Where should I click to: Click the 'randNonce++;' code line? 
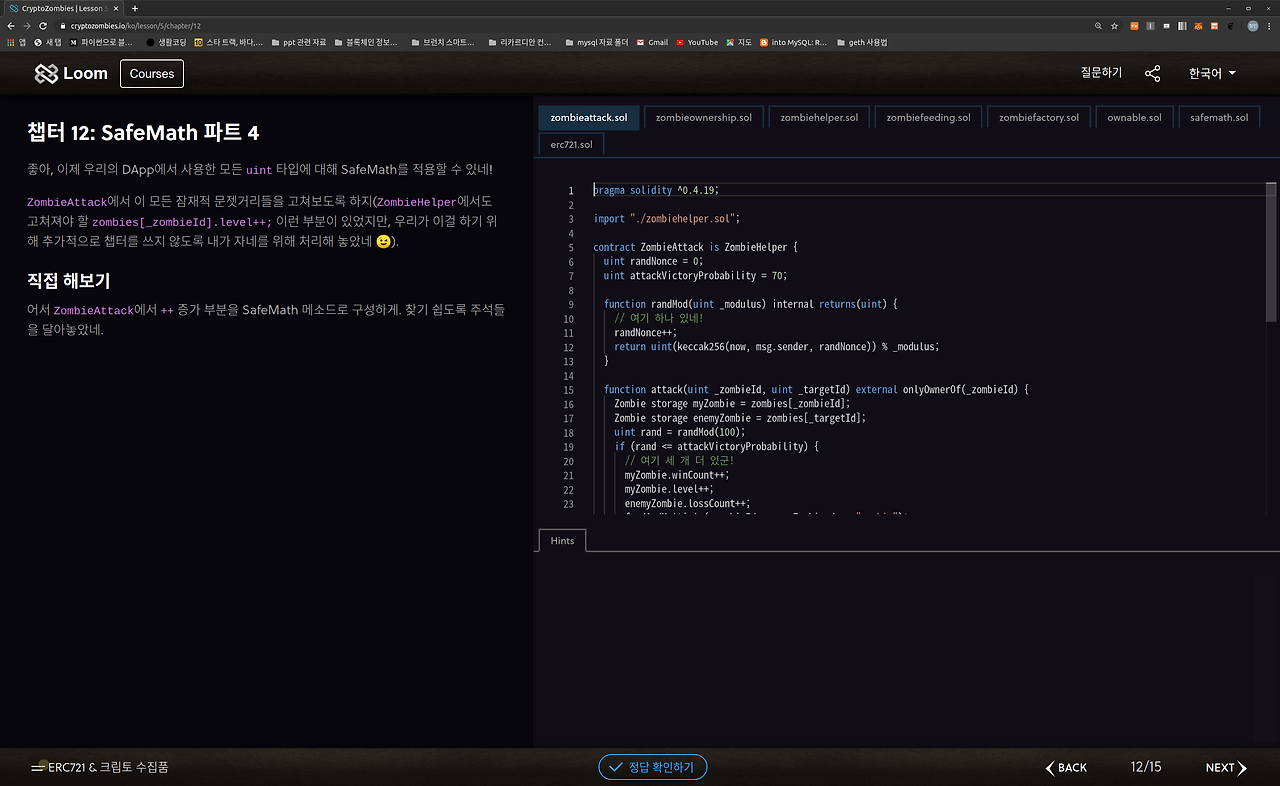pos(645,333)
